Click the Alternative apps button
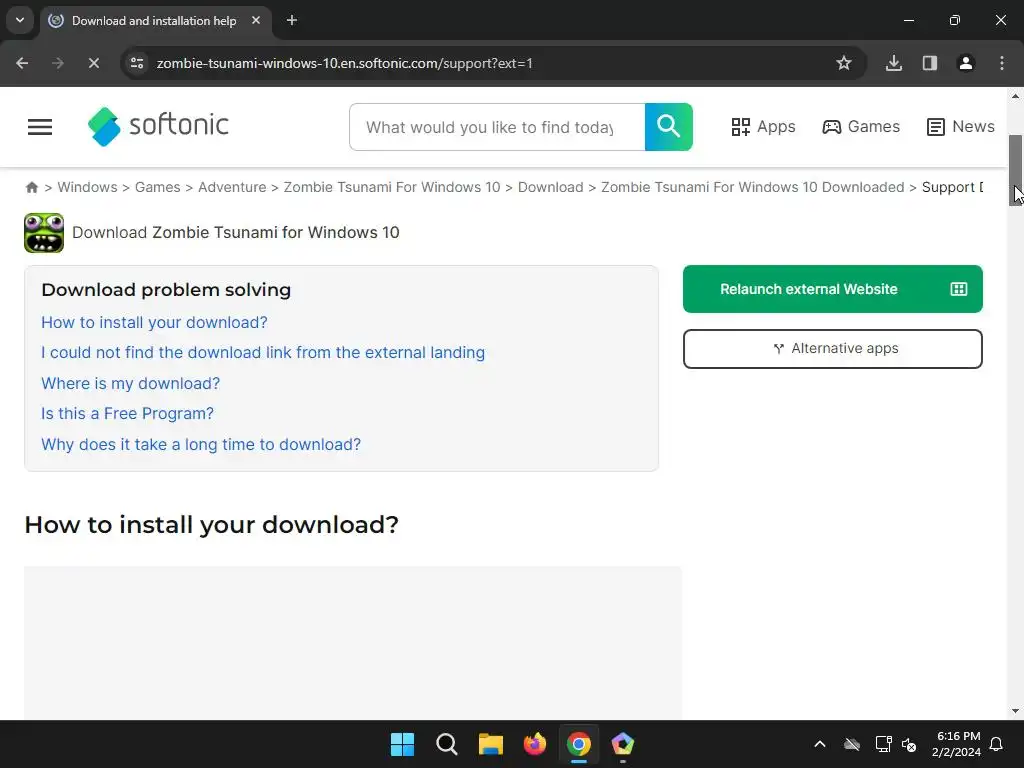 pos(833,349)
